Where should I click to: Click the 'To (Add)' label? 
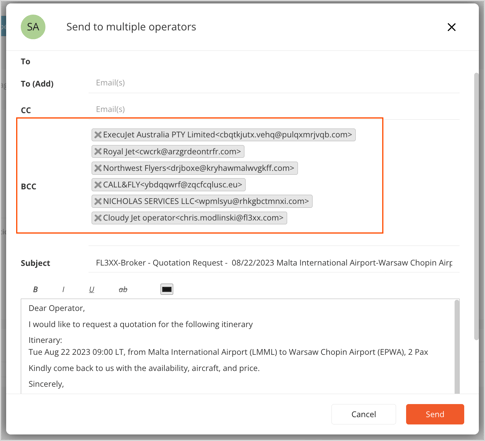point(37,84)
